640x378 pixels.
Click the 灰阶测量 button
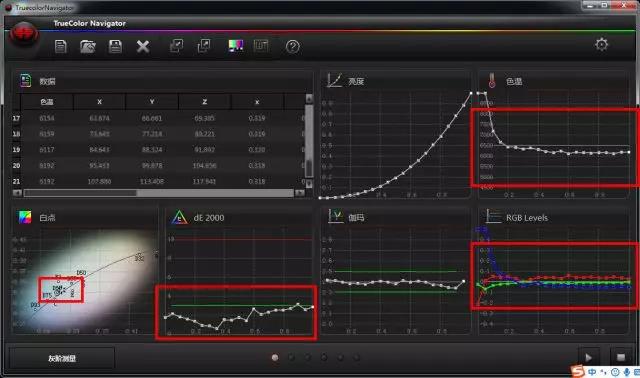click(62, 358)
